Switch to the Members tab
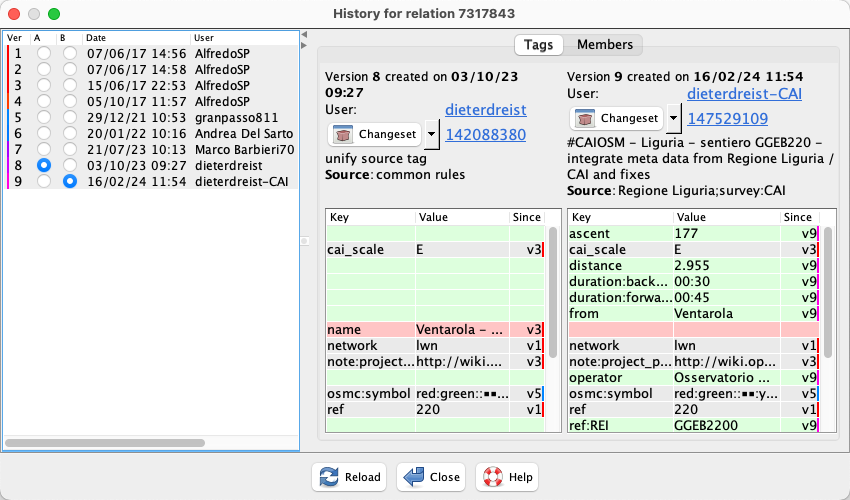Image resolution: width=850 pixels, height=500 pixels. point(604,45)
